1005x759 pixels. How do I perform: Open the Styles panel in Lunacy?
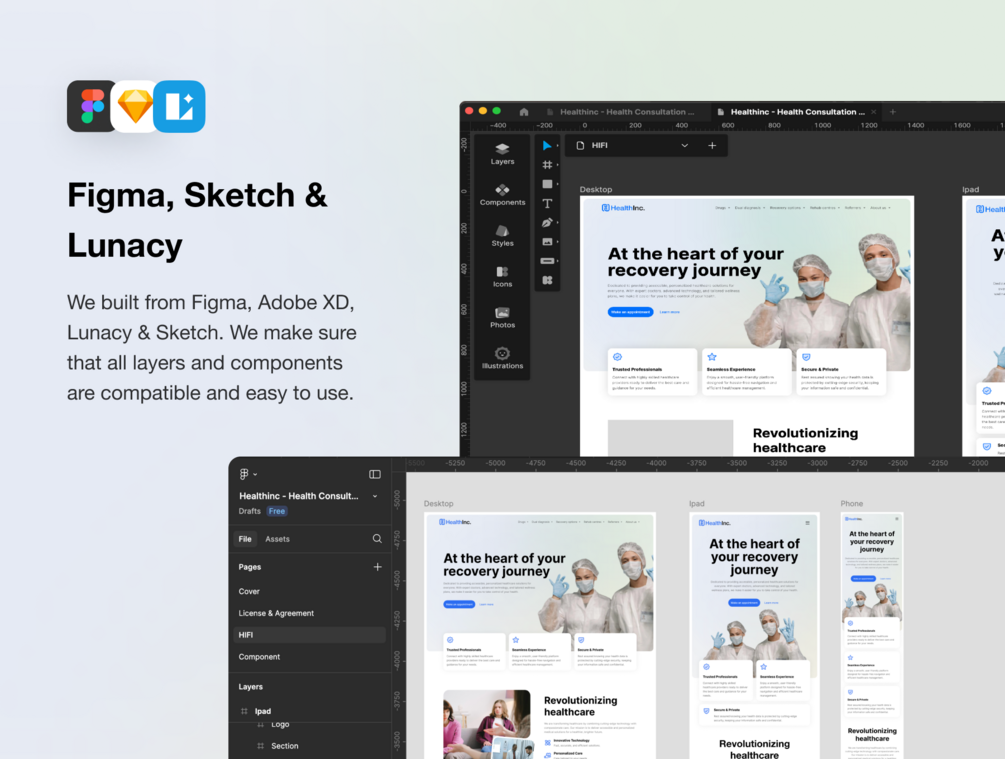[502, 236]
